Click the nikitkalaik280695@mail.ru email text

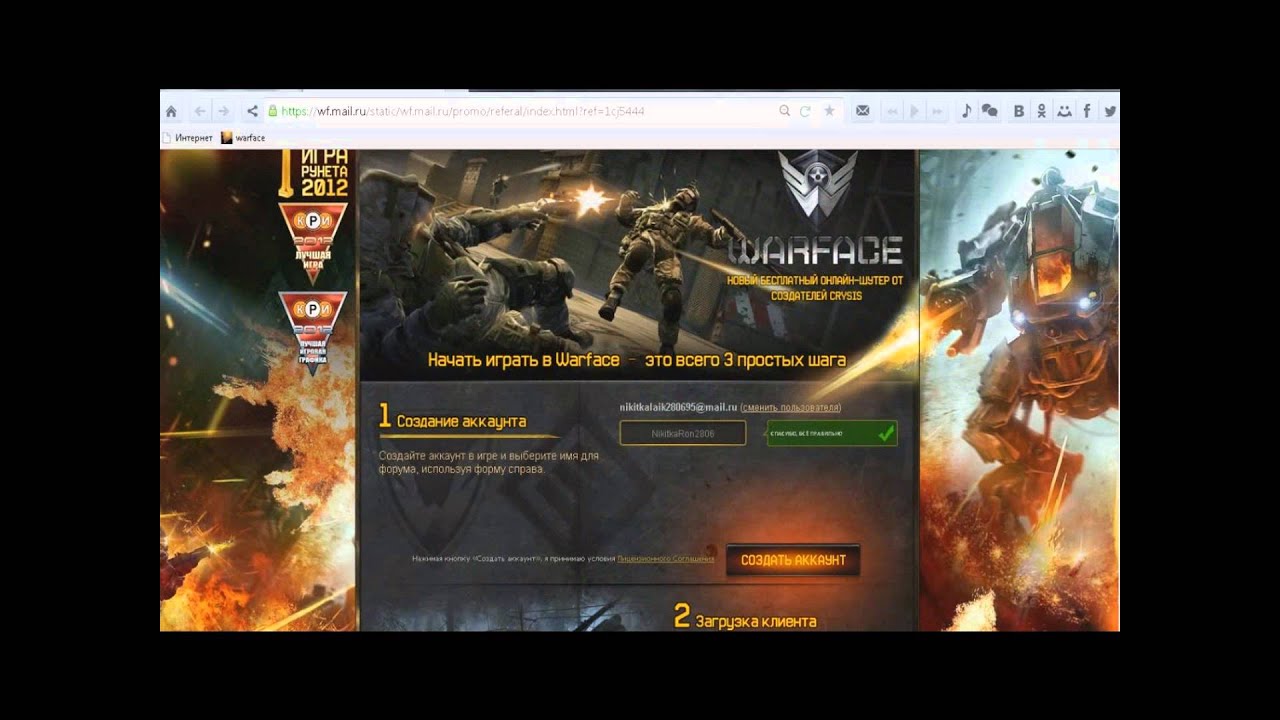click(x=678, y=407)
